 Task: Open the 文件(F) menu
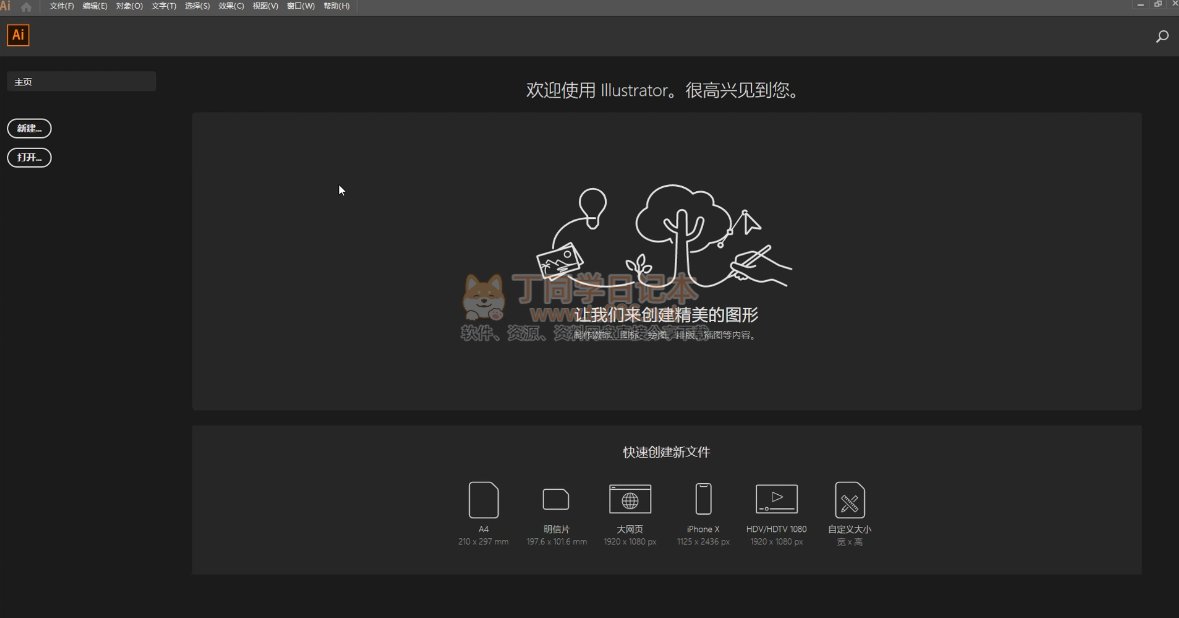(x=62, y=6)
